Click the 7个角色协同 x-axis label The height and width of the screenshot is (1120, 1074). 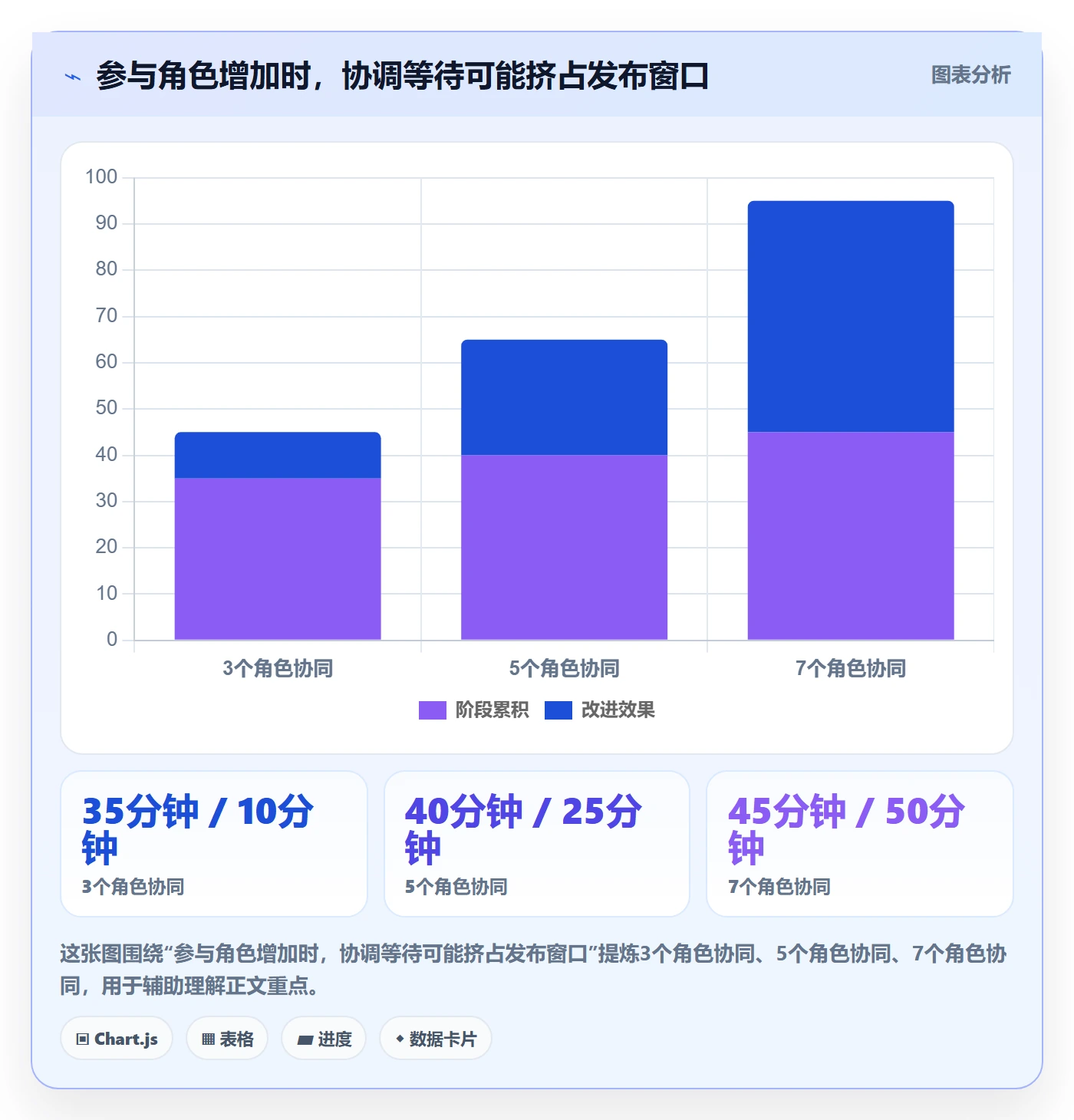851,668
